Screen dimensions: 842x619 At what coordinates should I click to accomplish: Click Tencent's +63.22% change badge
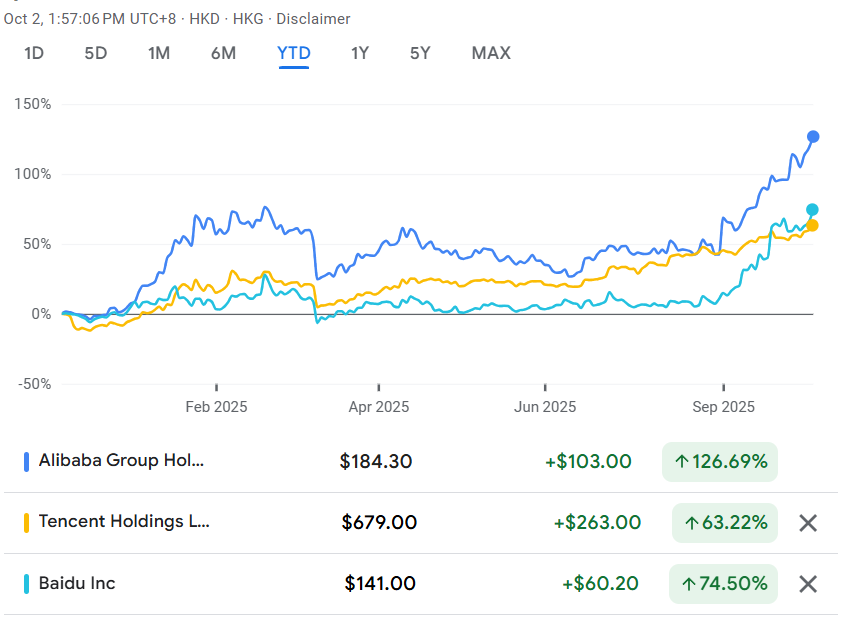click(725, 522)
